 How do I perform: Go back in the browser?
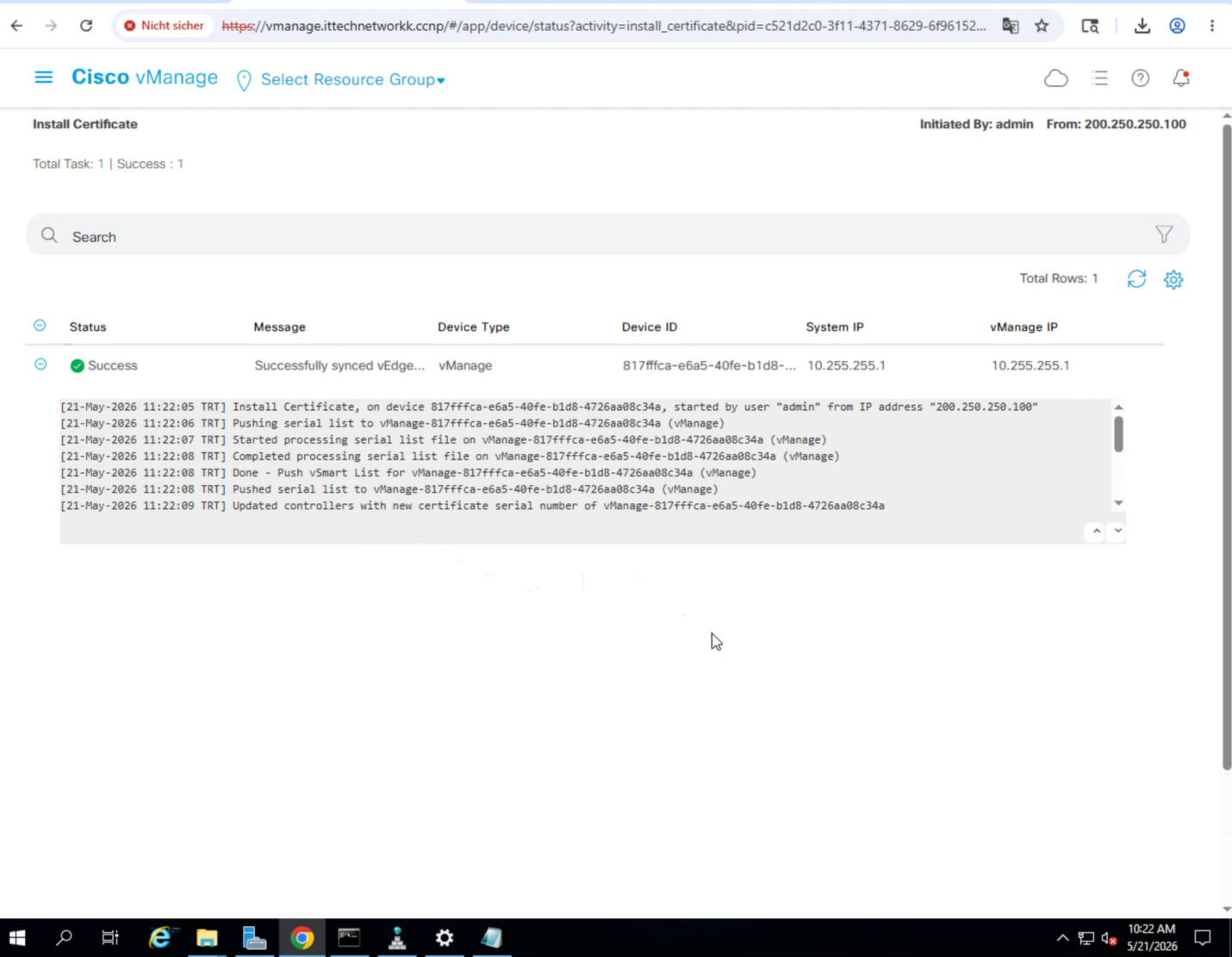coord(16,26)
